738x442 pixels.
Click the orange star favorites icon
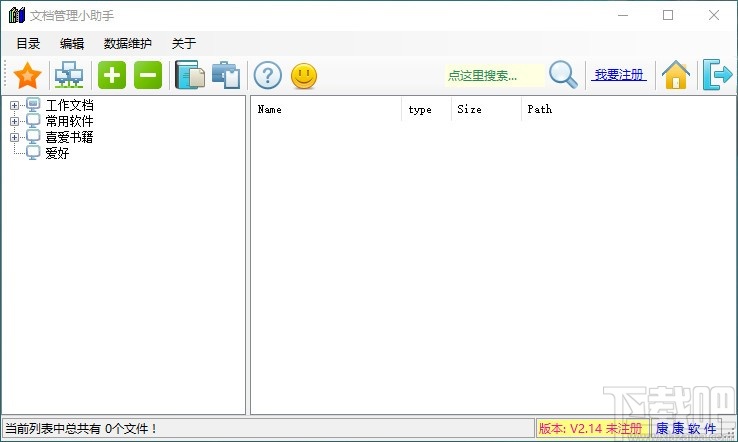coord(27,75)
